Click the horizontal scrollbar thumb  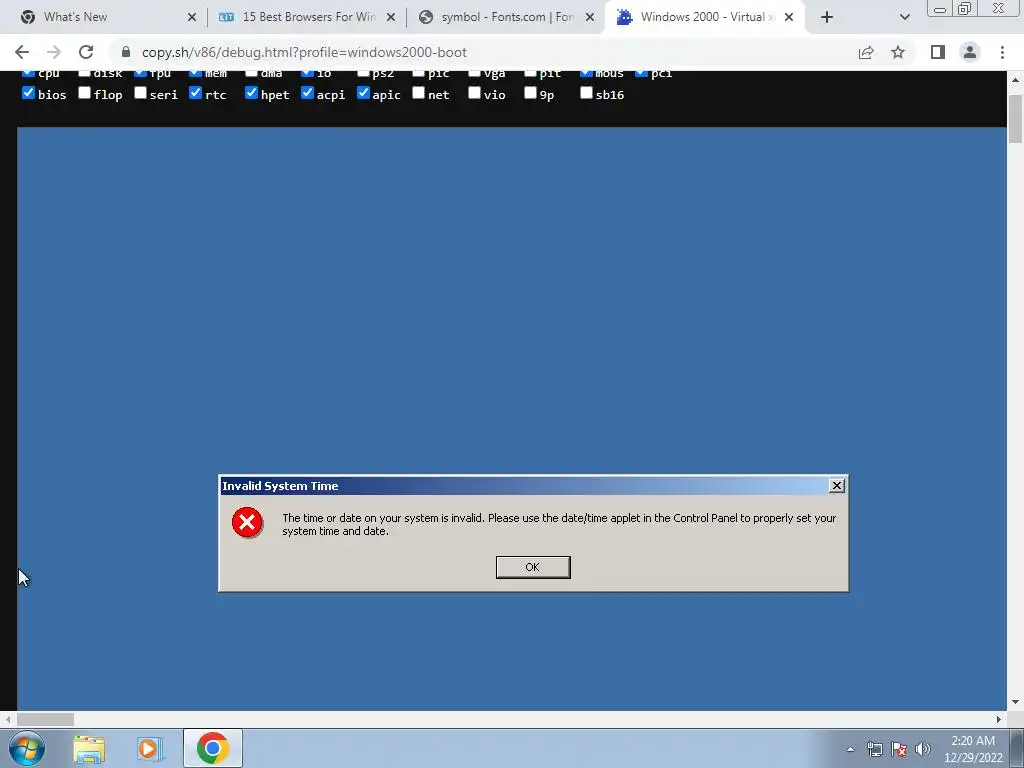[x=45, y=720]
